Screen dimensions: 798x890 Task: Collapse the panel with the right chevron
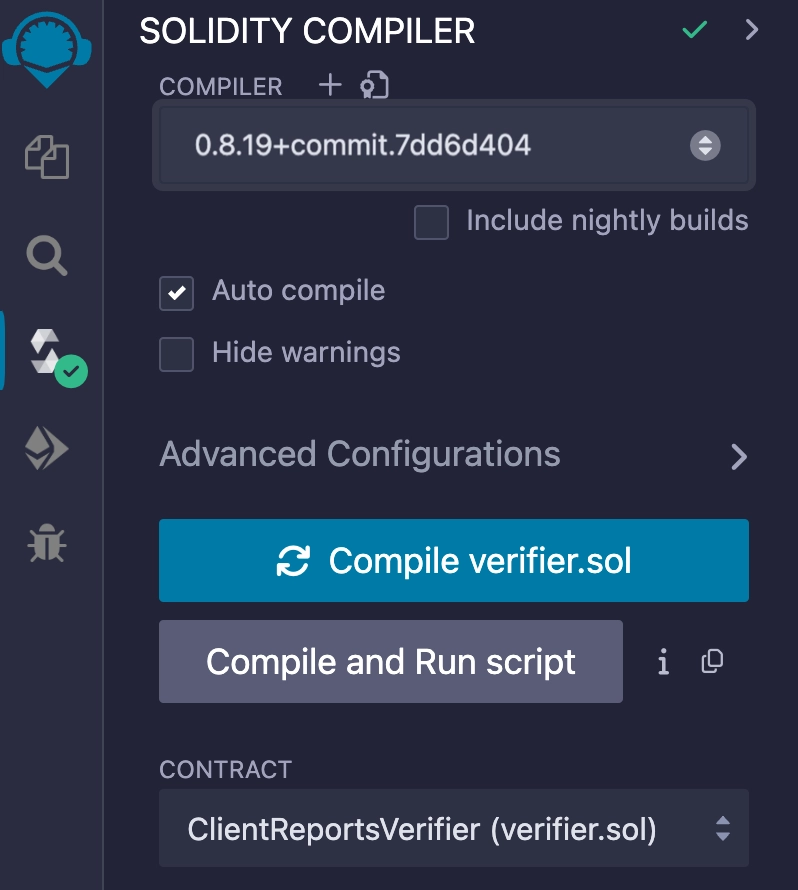(752, 30)
